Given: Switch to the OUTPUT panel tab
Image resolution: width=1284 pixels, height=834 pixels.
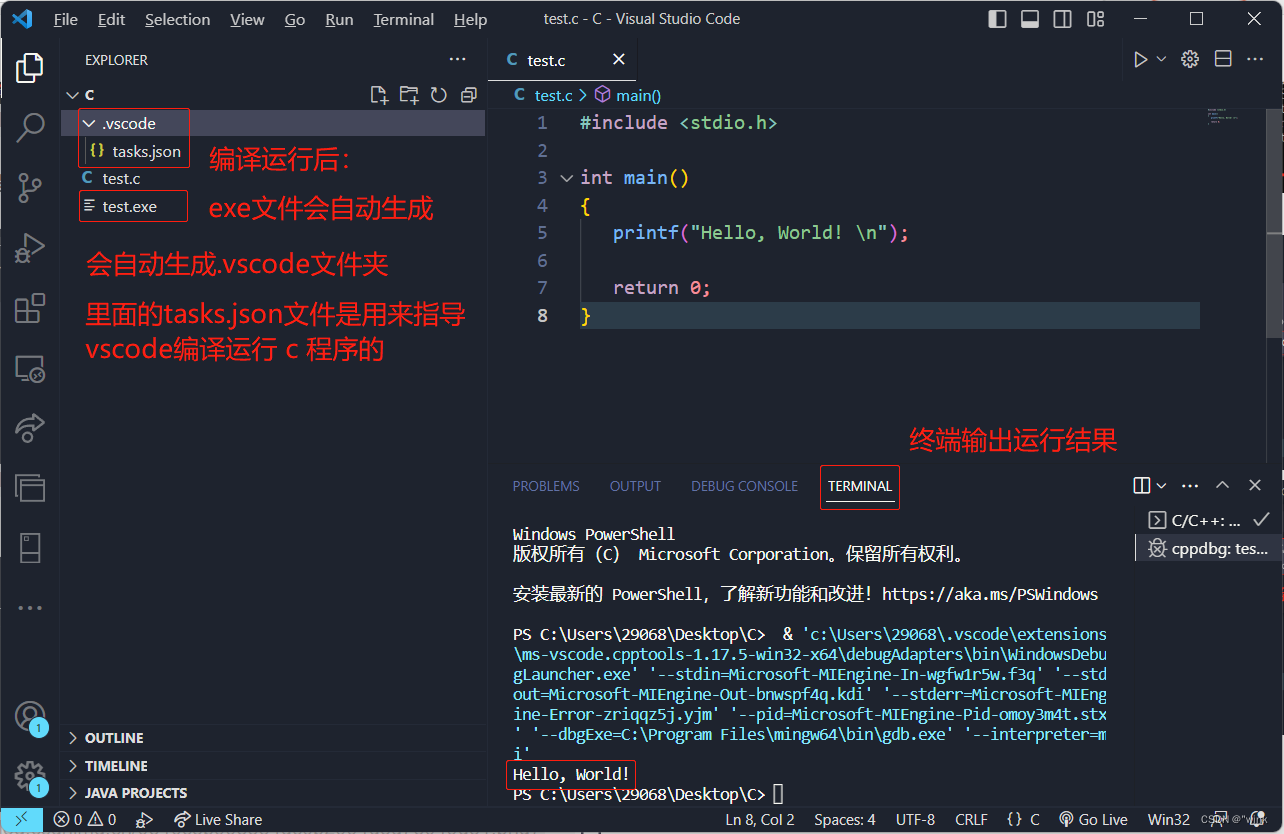Looking at the screenshot, I should 635,486.
